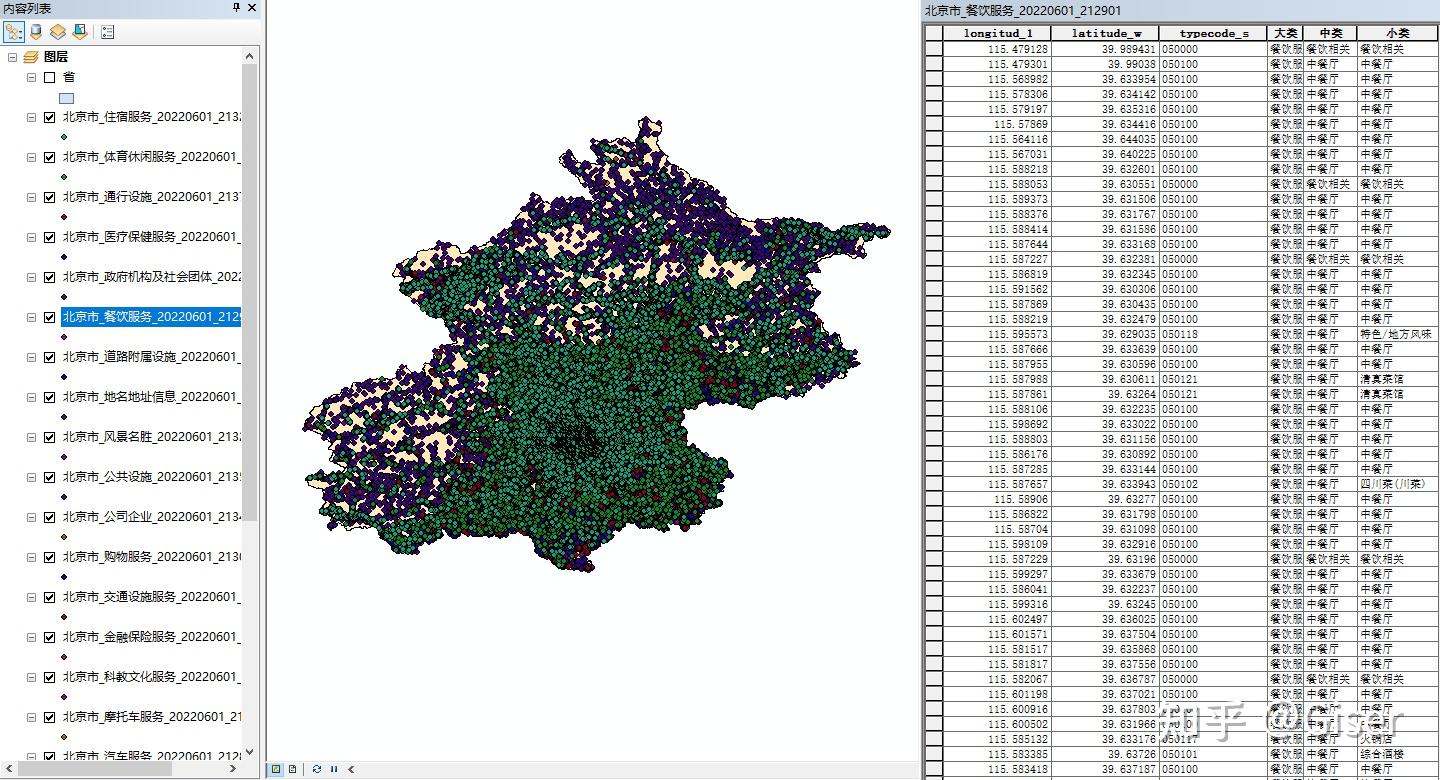Uncheck the 住宿服务 layer checkbox
Screen dimensions: 1440x780
[x=49, y=117]
